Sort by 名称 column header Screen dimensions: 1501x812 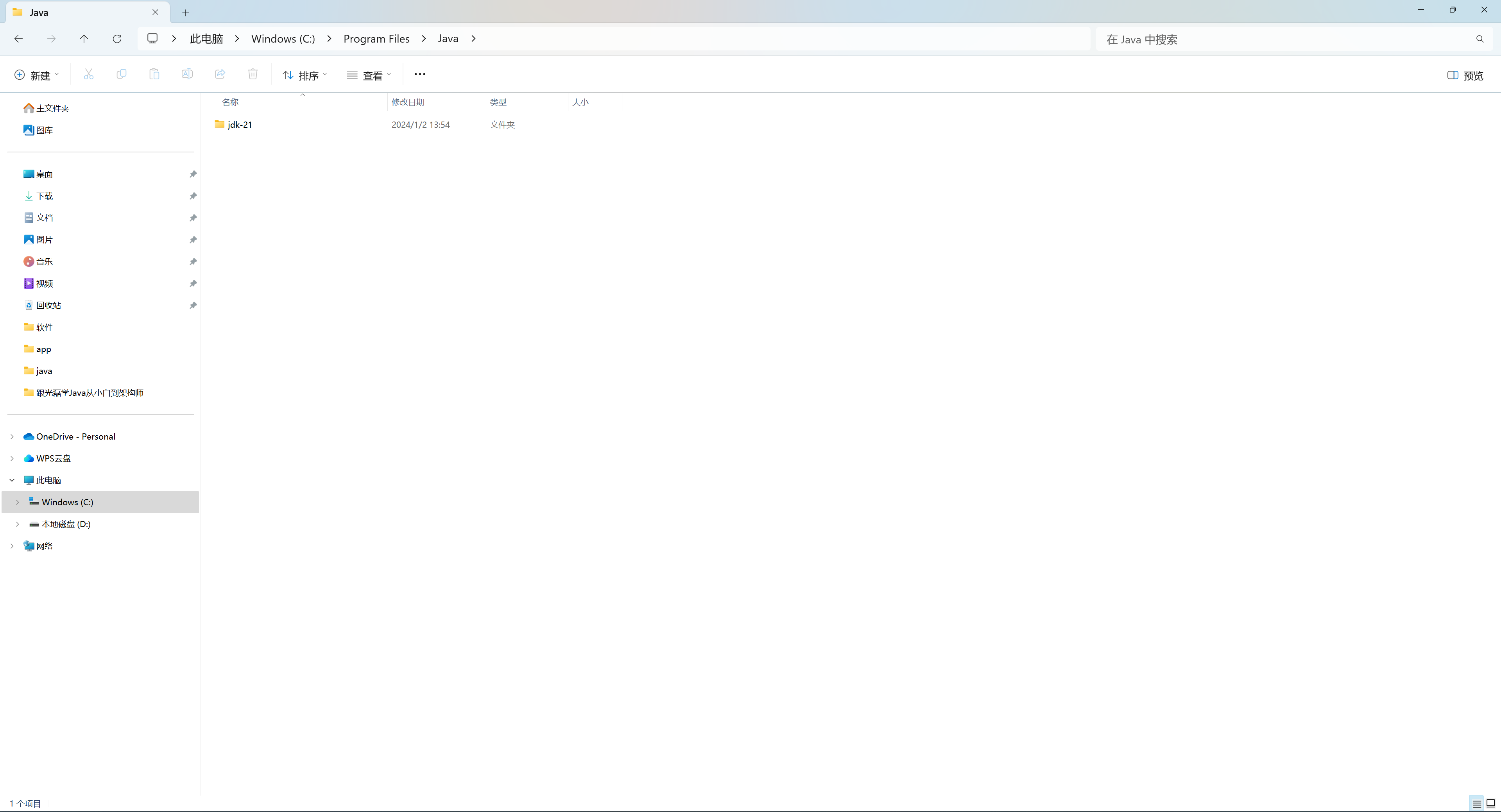click(x=230, y=102)
